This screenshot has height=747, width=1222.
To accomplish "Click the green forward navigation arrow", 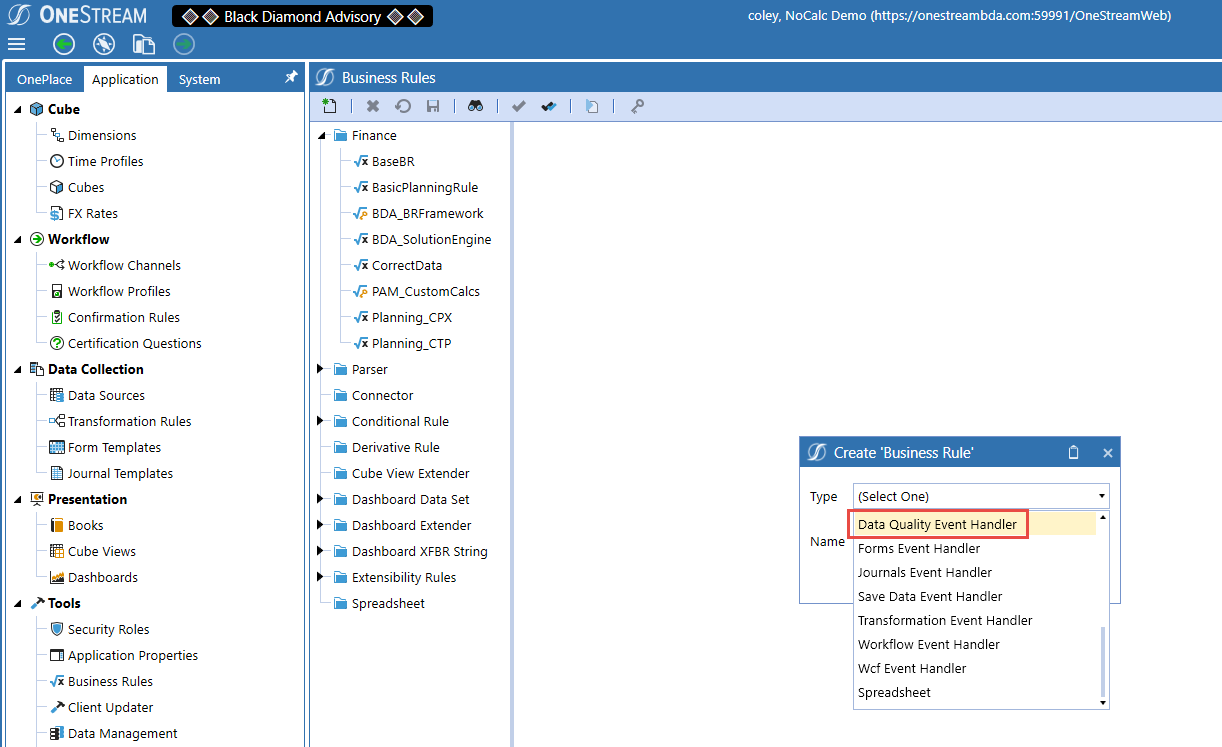I will (x=184, y=44).
